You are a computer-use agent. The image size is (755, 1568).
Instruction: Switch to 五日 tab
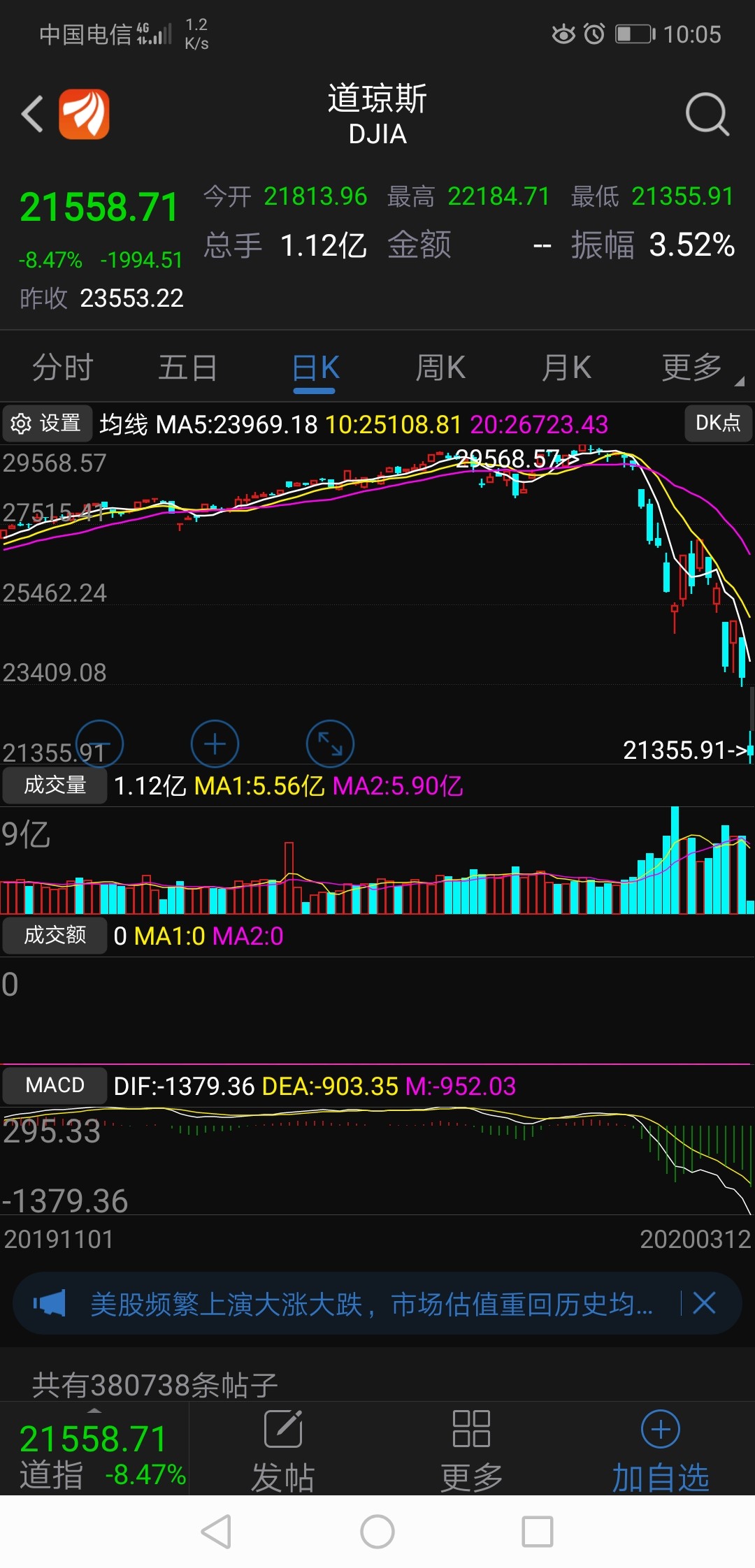click(x=188, y=368)
